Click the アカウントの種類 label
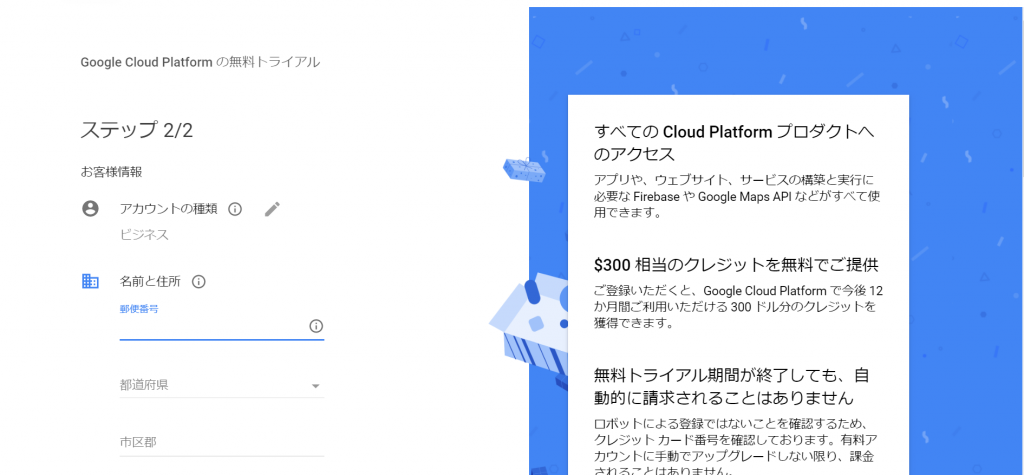 168,209
